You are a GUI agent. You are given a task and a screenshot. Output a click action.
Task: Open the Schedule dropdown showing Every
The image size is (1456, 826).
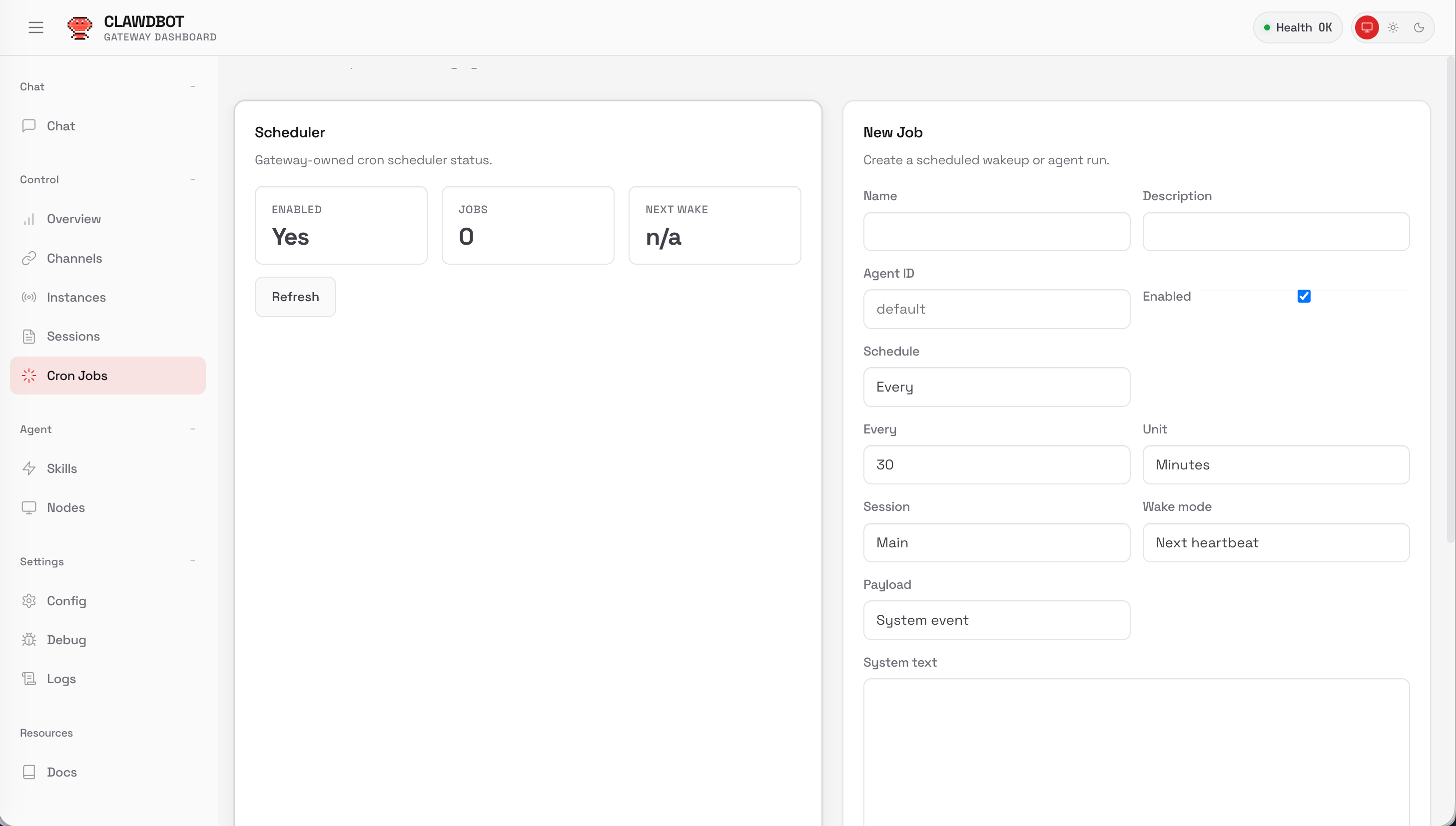pos(996,387)
